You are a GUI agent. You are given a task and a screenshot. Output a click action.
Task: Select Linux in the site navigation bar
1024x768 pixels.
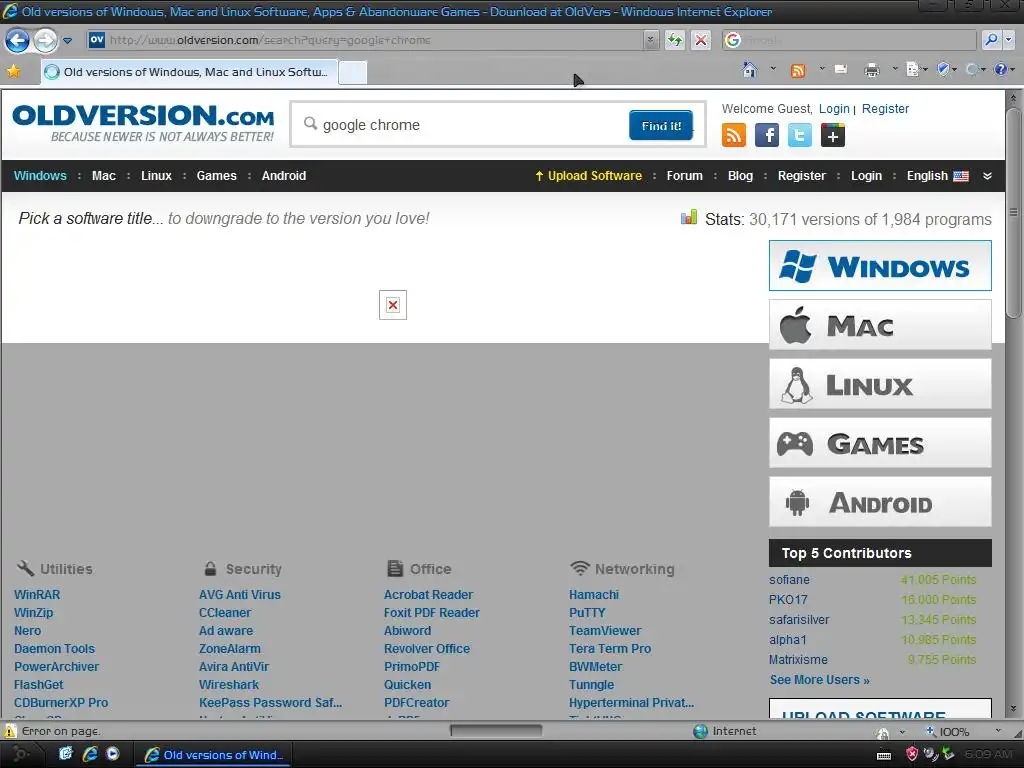[156, 176]
